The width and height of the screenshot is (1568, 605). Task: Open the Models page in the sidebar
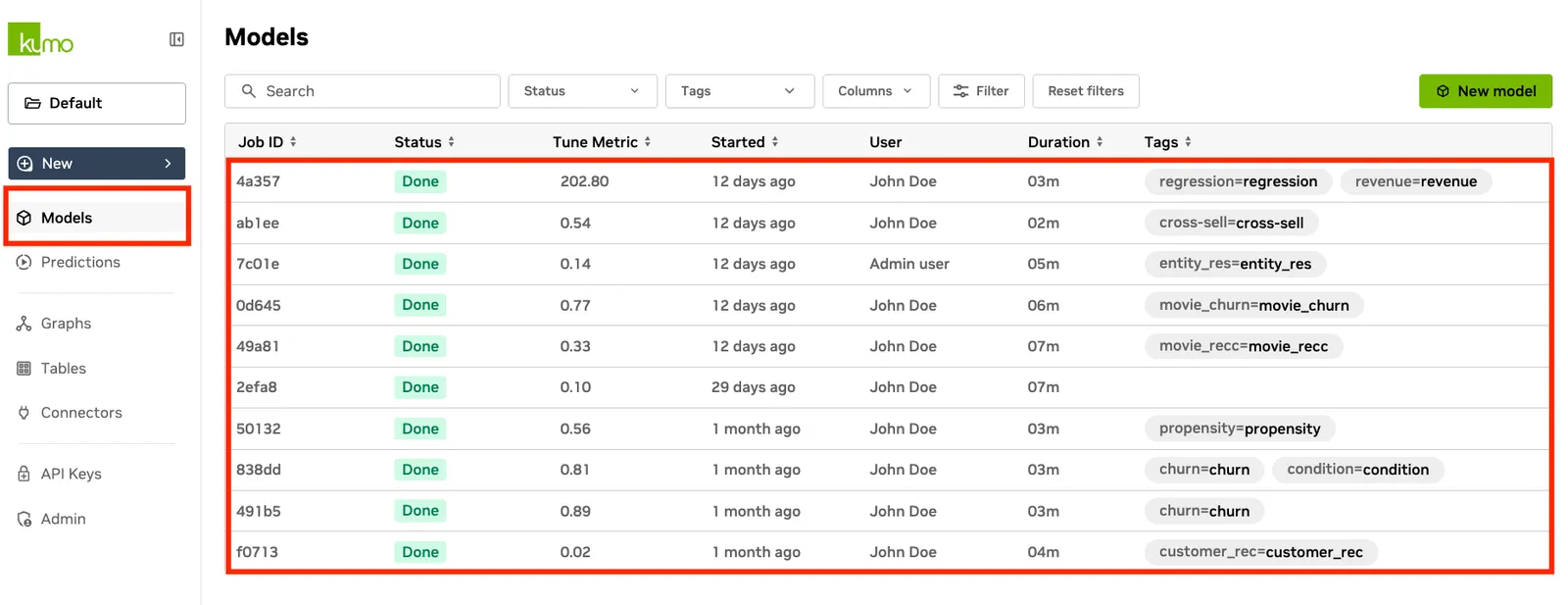tap(97, 218)
